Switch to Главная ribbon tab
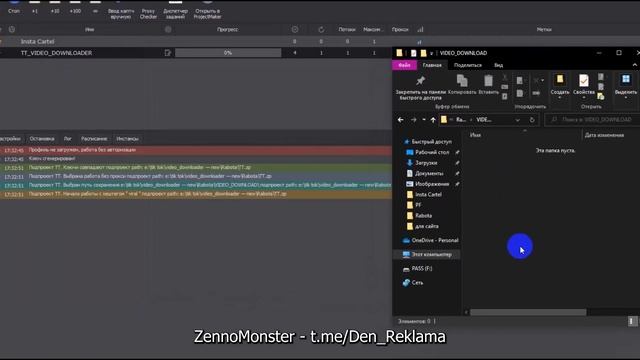 coord(432,65)
